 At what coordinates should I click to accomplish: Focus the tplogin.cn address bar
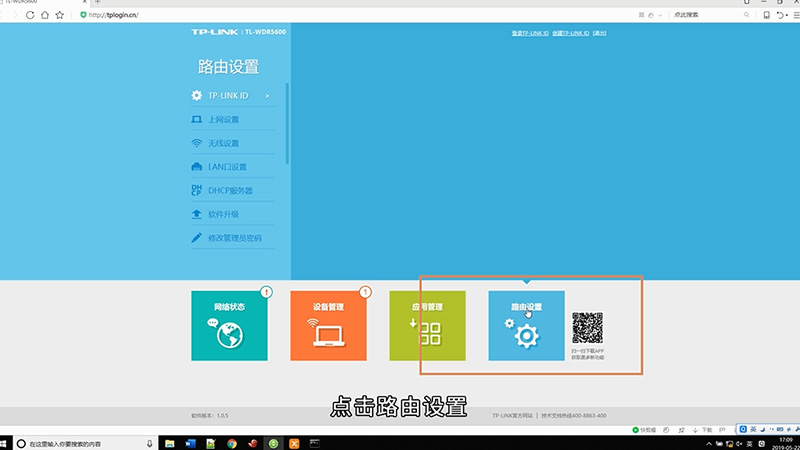113,15
